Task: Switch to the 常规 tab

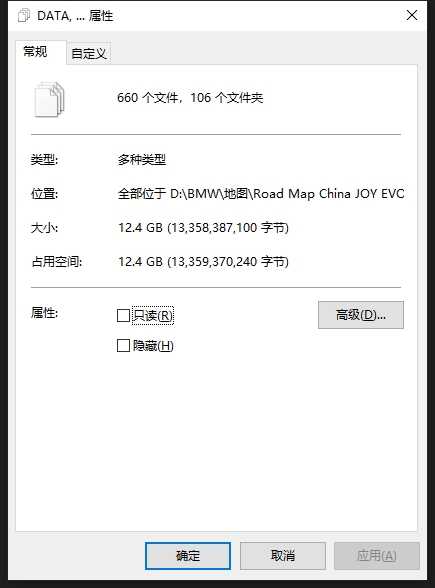Action: coord(36,51)
